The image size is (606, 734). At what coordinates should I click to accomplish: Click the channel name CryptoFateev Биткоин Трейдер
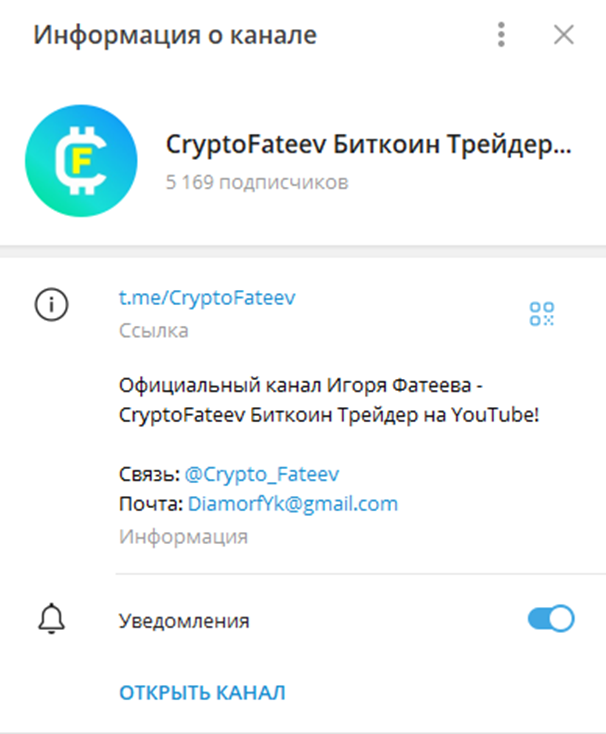click(368, 144)
